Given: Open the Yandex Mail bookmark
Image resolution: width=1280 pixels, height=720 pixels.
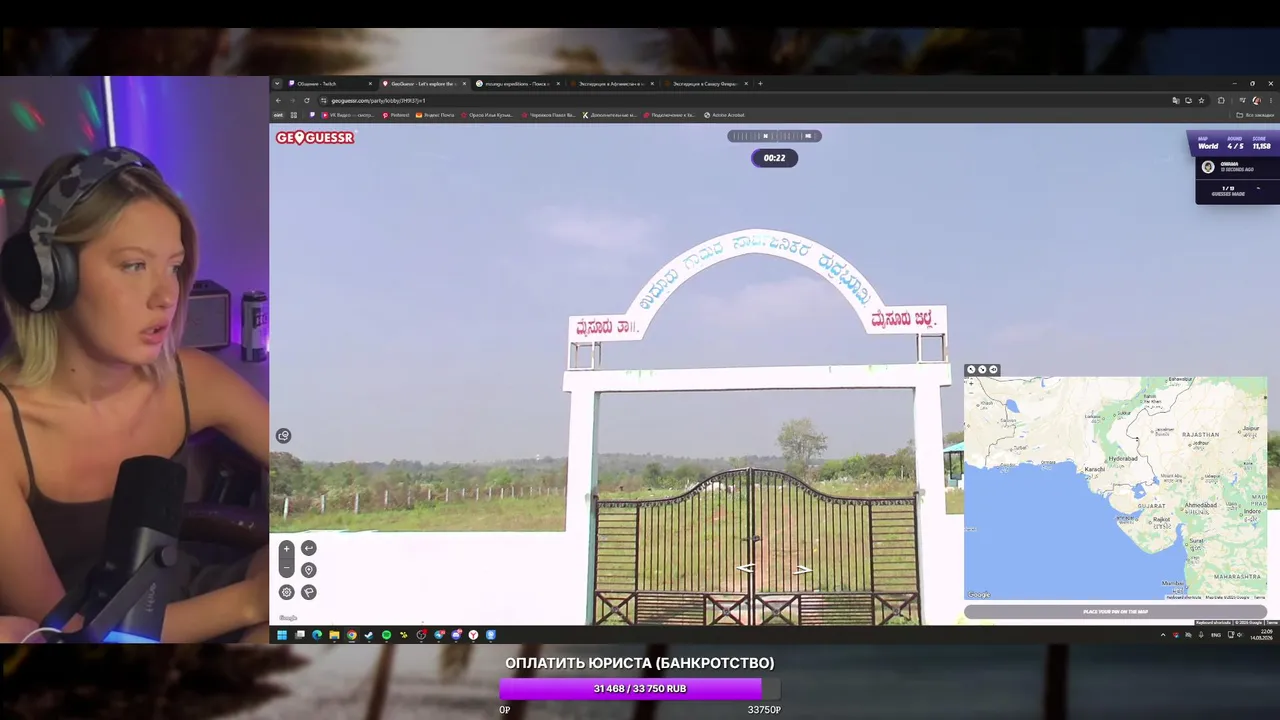Looking at the screenshot, I should coord(435,115).
